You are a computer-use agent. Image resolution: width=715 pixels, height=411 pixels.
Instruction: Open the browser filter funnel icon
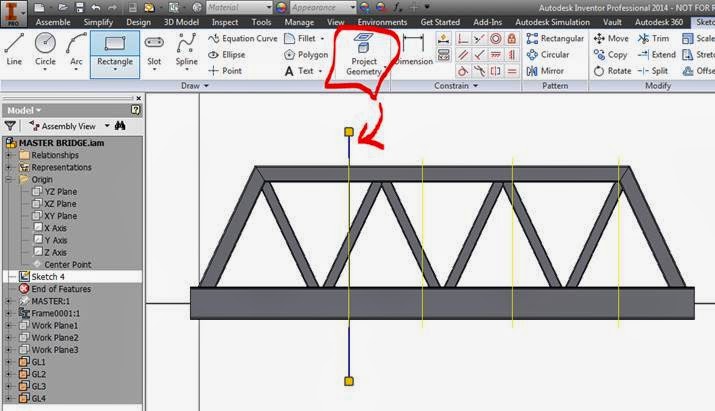10,125
